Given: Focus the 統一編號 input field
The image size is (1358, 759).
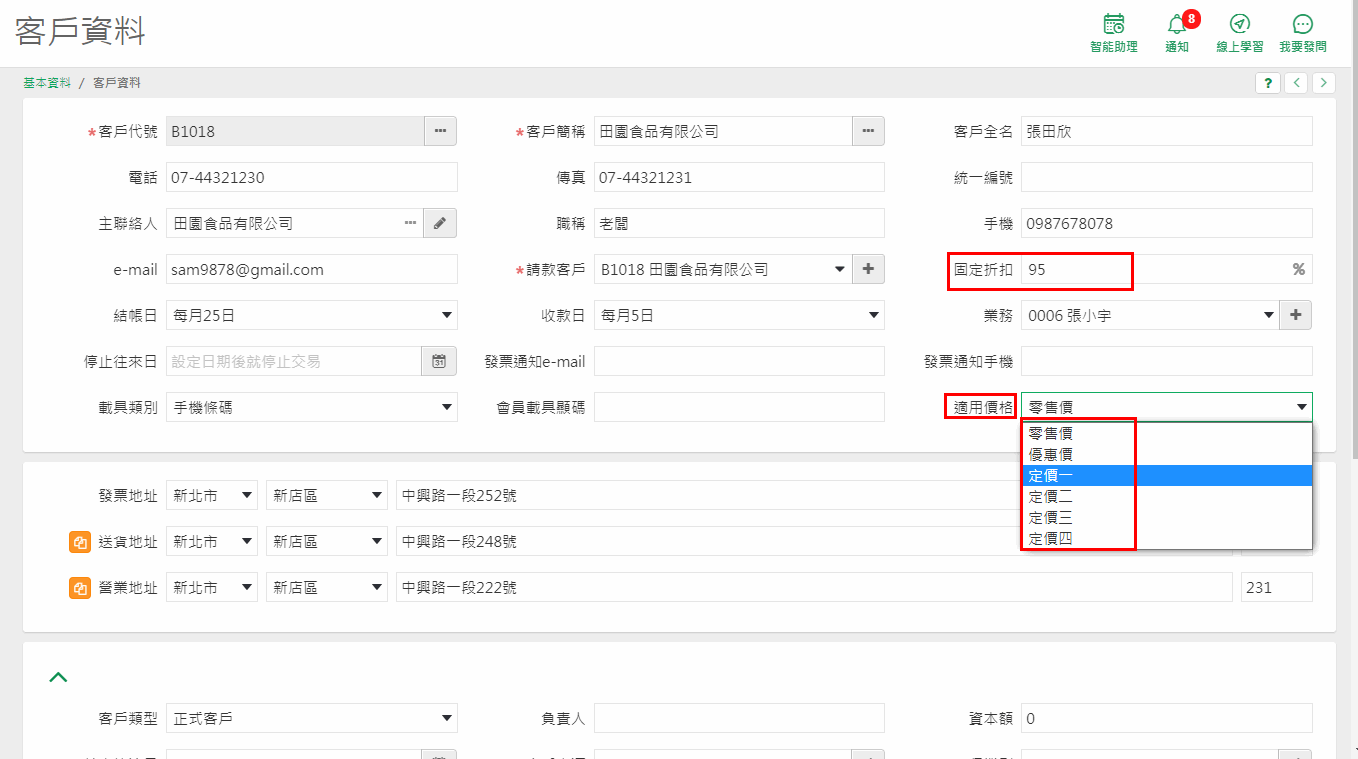Looking at the screenshot, I should (1167, 177).
